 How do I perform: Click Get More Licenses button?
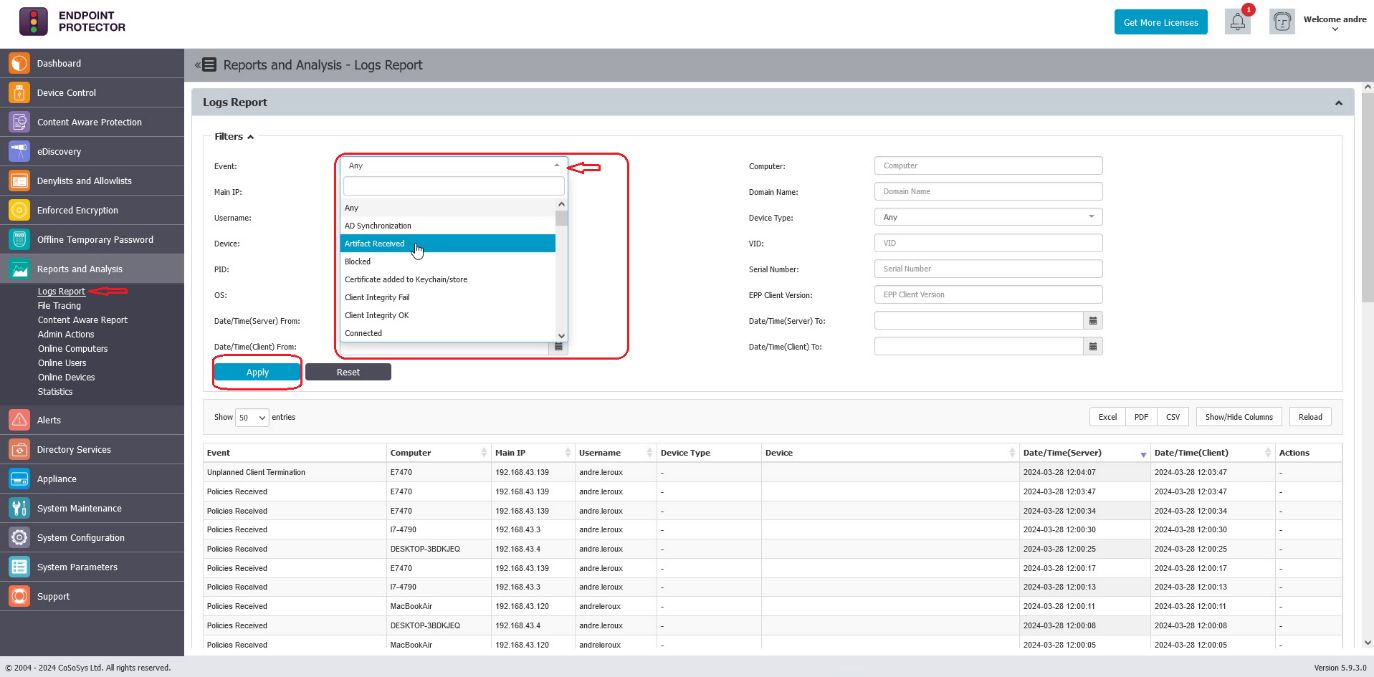coord(1160,22)
